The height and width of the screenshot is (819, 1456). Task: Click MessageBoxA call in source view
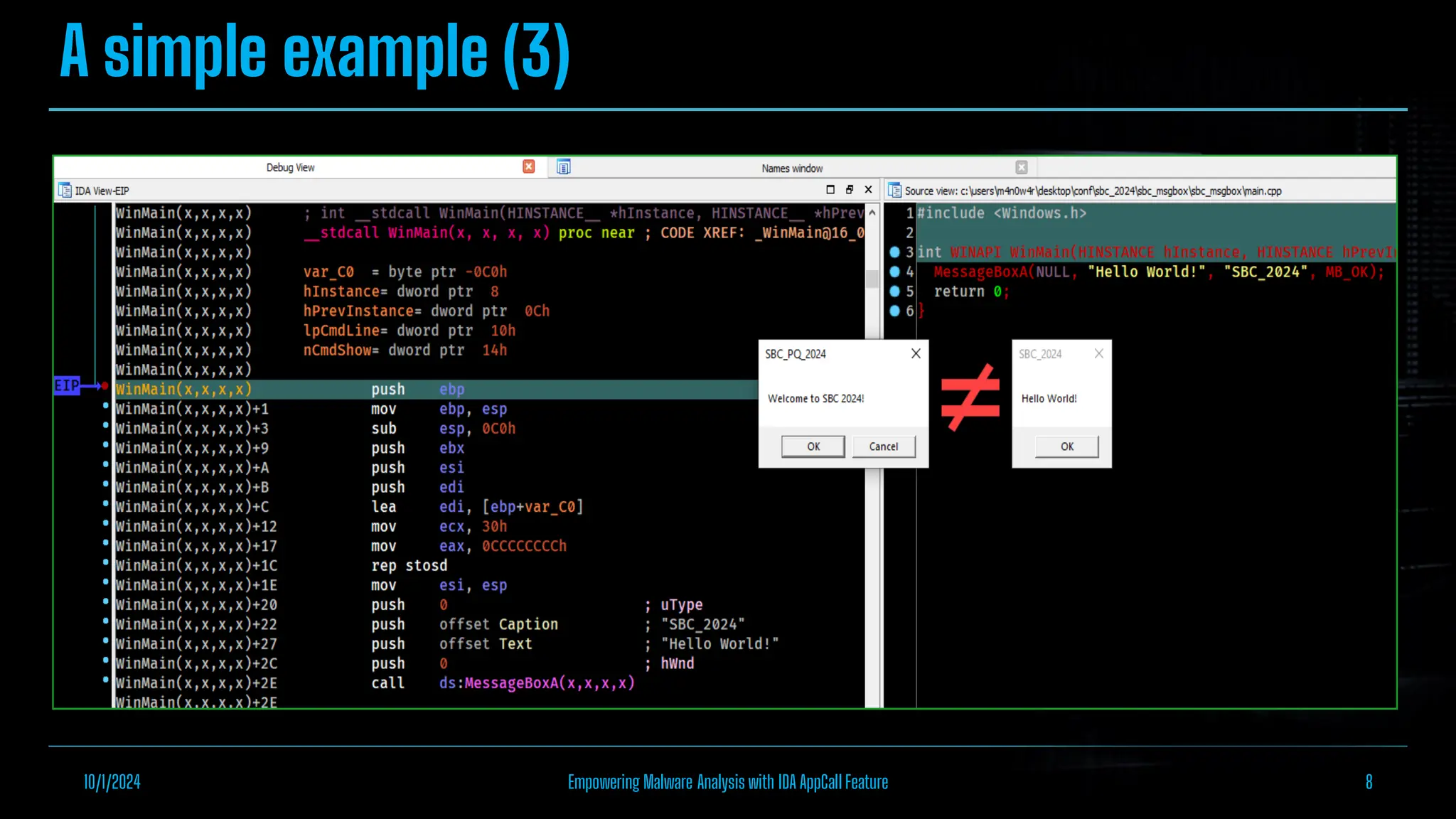tap(1159, 272)
